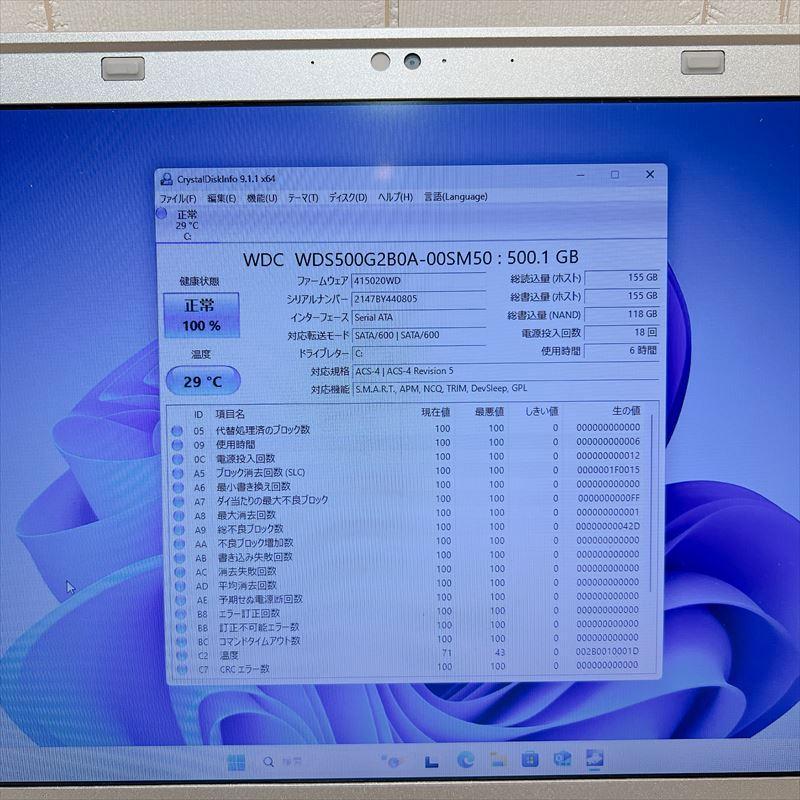
Task: Click the blue status circle beside drive C:
Action: pyautogui.click(x=162, y=214)
